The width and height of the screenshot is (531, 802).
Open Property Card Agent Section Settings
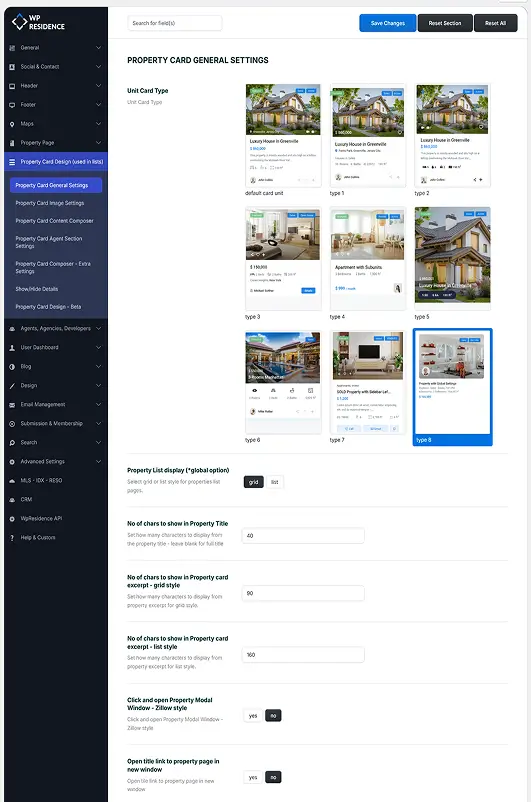[x=49, y=242]
